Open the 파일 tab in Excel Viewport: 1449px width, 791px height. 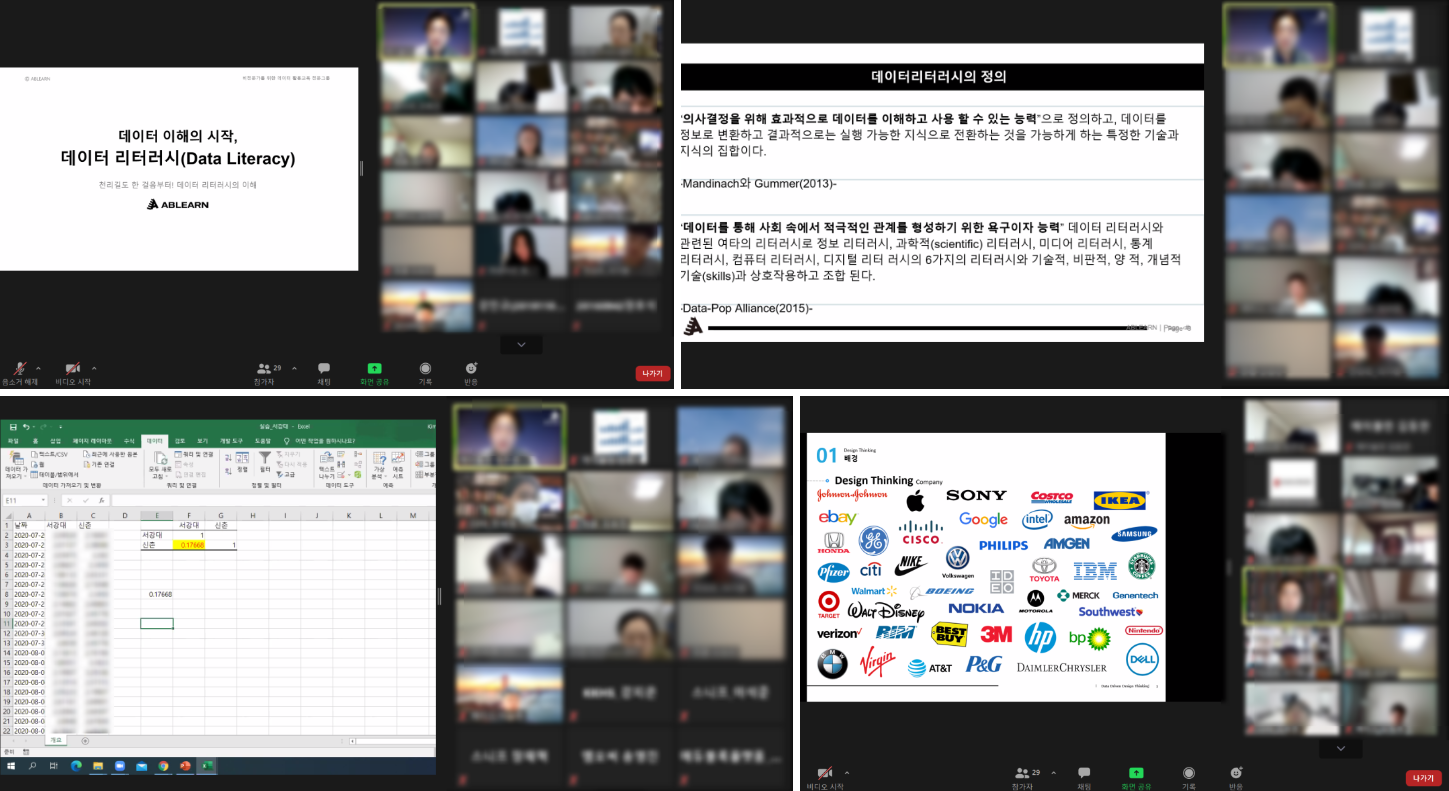tap(13, 441)
